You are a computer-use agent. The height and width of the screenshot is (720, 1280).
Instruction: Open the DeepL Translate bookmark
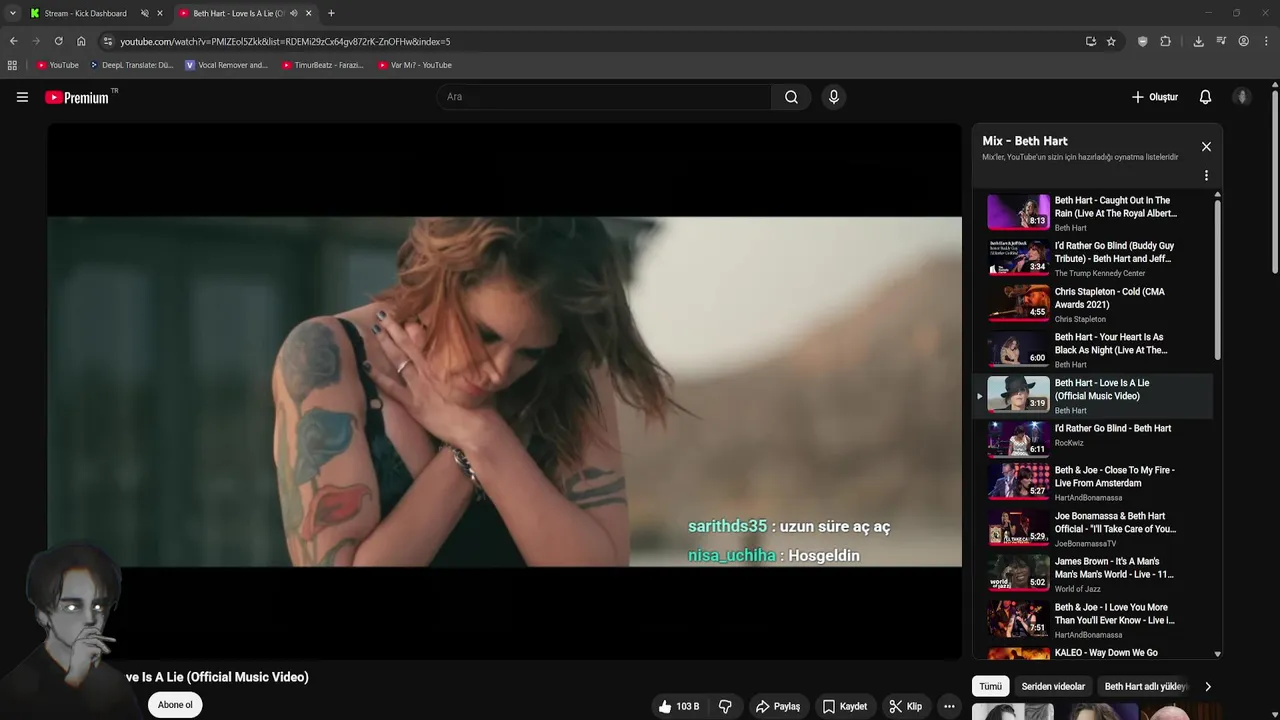(x=131, y=65)
